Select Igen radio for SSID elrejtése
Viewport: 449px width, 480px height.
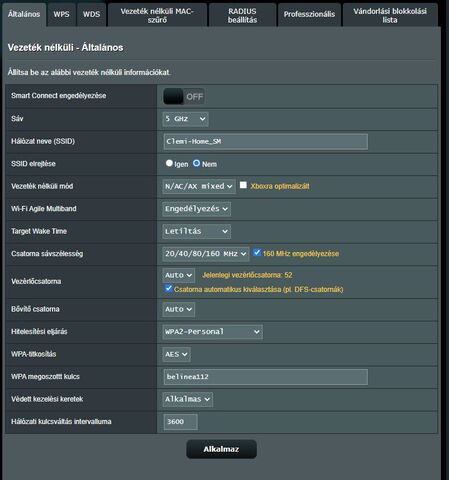pos(169,163)
